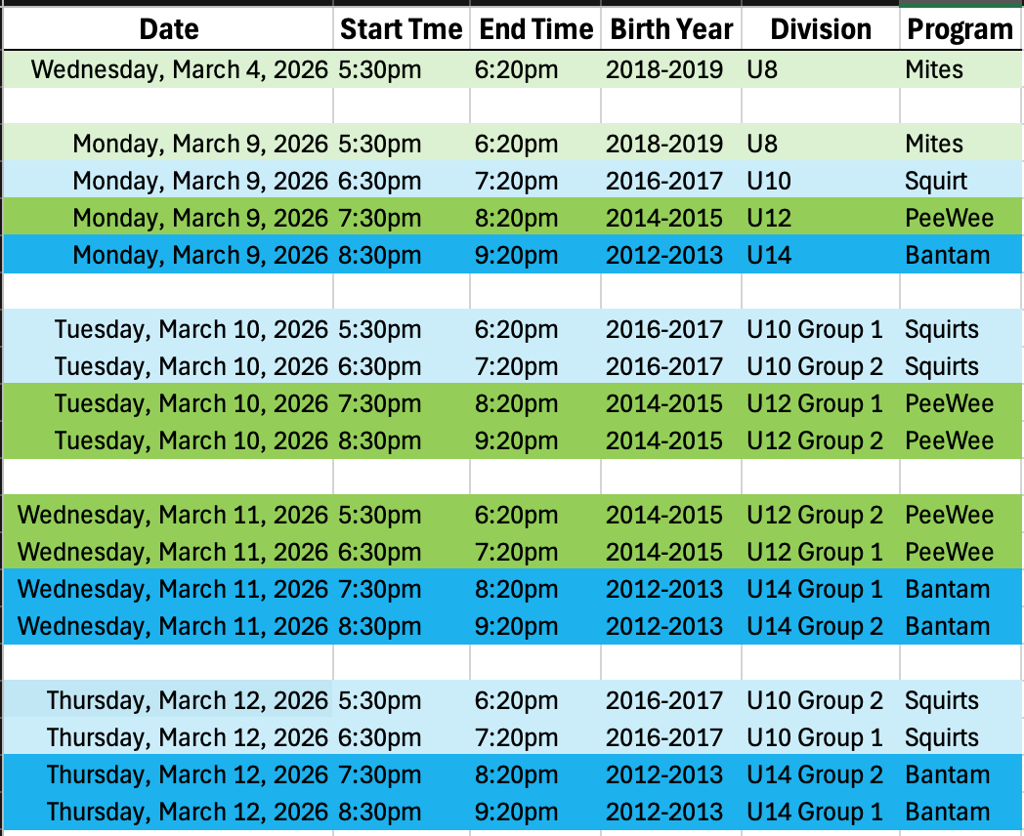1024x836 pixels.
Task: Click the 9:20pm end time on Wednesday March 11
Action: click(516, 626)
